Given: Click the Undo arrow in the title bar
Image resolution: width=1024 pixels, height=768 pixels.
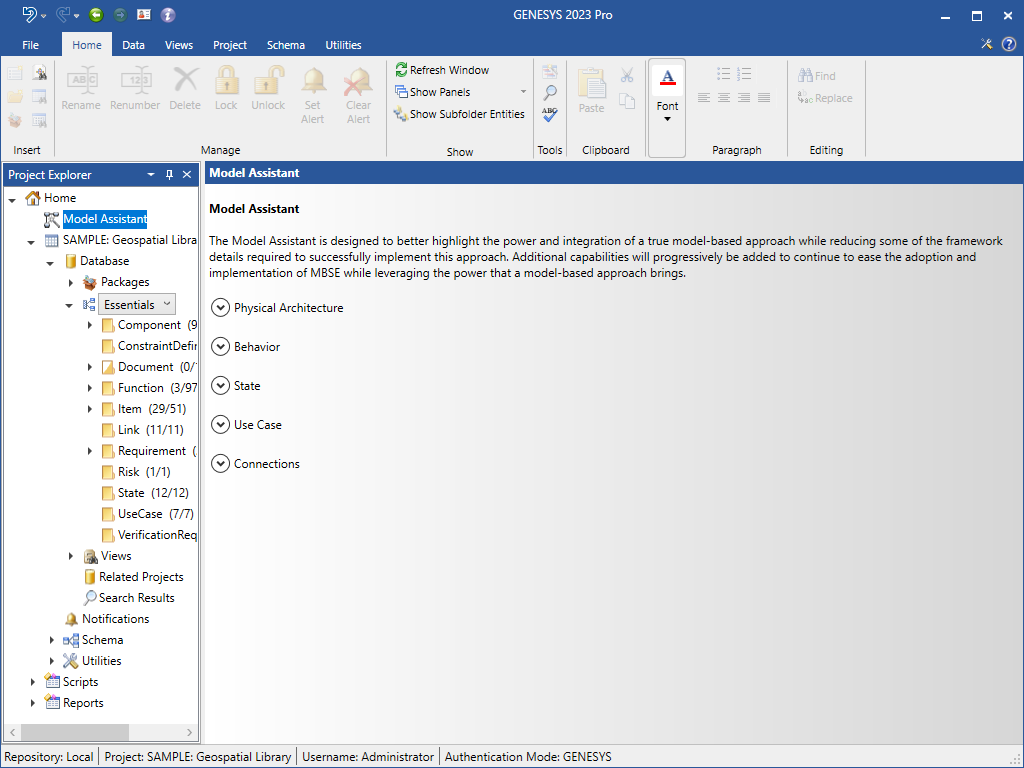Looking at the screenshot, I should coord(29,14).
